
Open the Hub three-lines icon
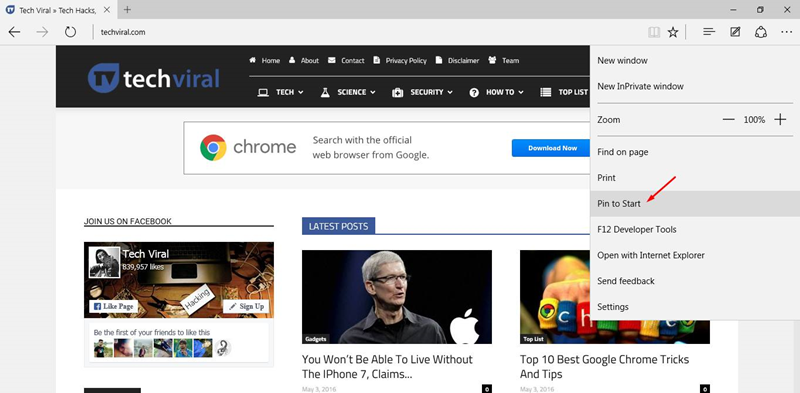tap(709, 32)
